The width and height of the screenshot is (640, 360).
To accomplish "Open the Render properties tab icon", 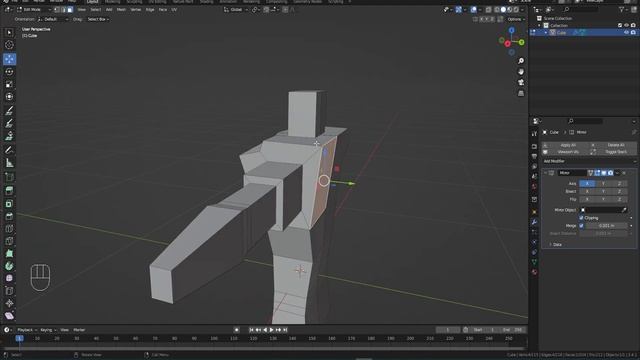I will coord(534,146).
